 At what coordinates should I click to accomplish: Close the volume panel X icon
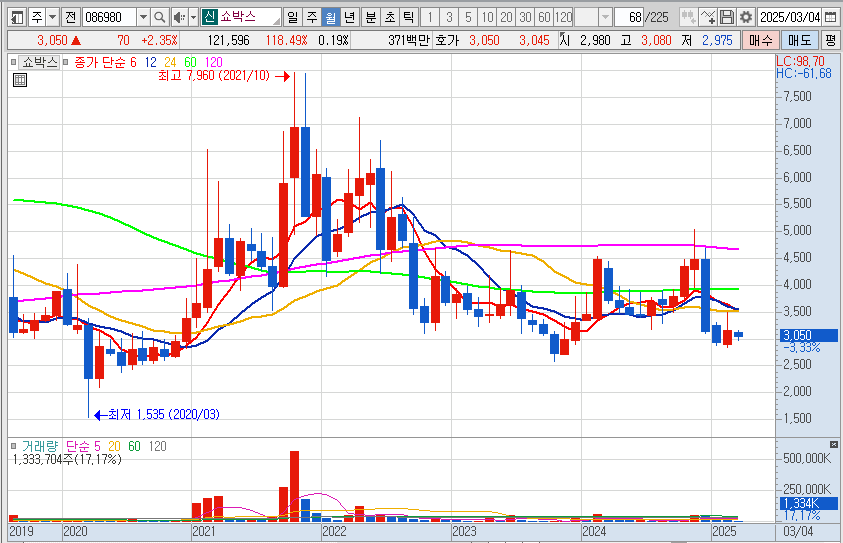pyautogui.click(x=834, y=444)
